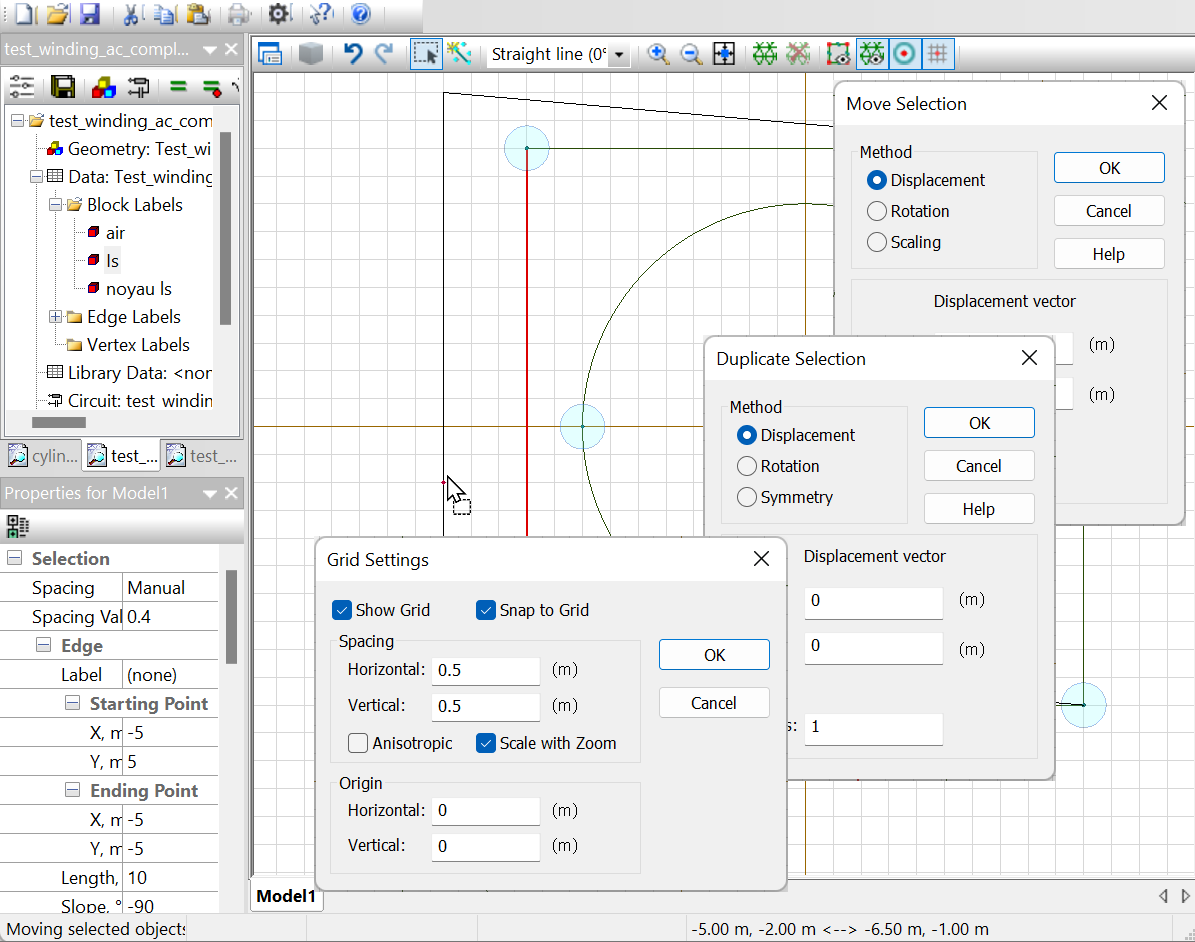Viewport: 1195px width, 942px height.
Task: Click the Zoom In magnifier icon
Action: point(658,54)
